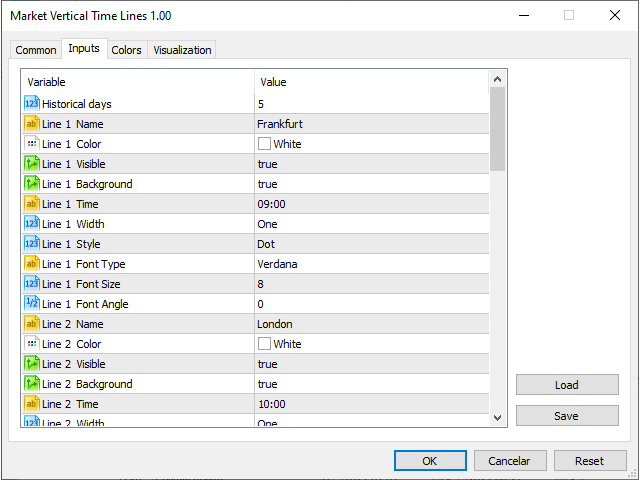640x480 pixels.
Task: Click the string icon beside Line 1 Time
Action: coord(32,204)
